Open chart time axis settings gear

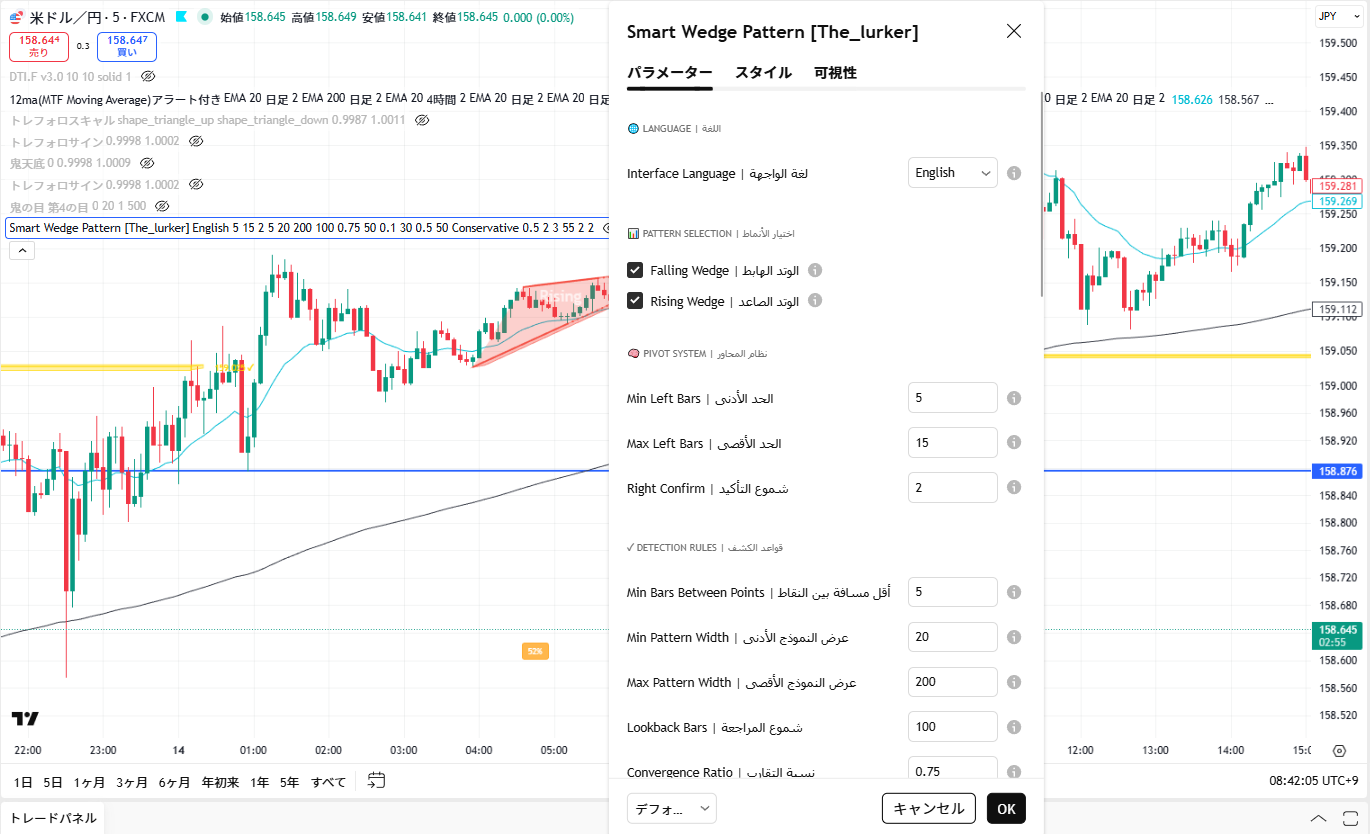click(1339, 750)
